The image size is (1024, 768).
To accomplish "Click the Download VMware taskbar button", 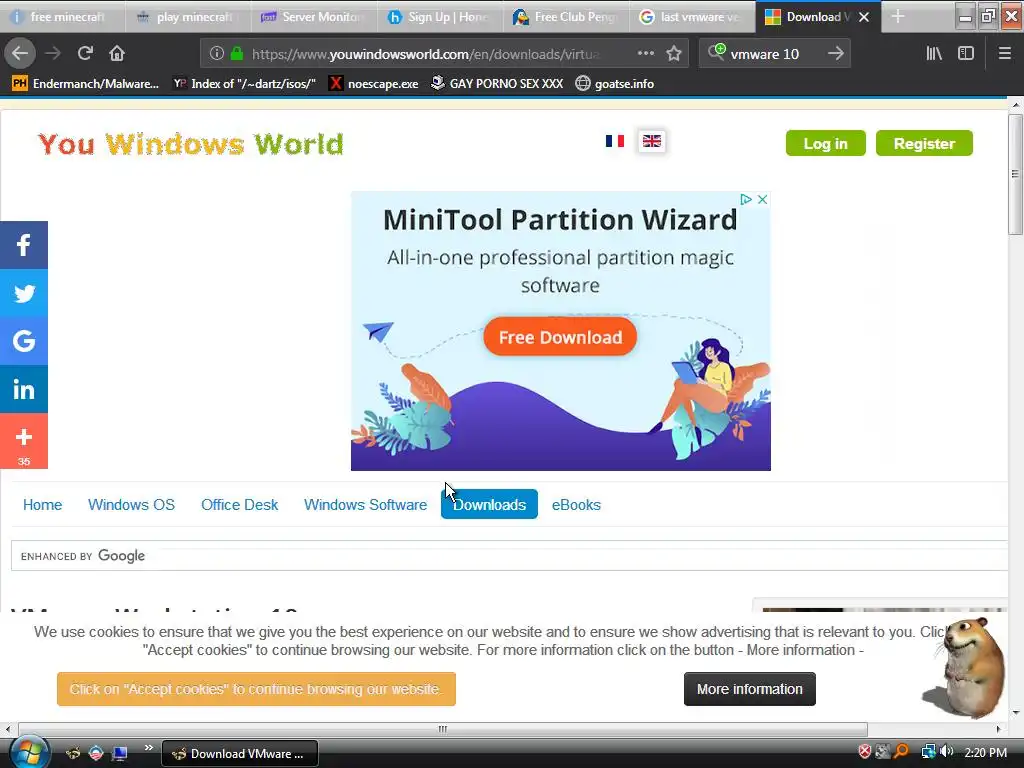I will coord(240,754).
